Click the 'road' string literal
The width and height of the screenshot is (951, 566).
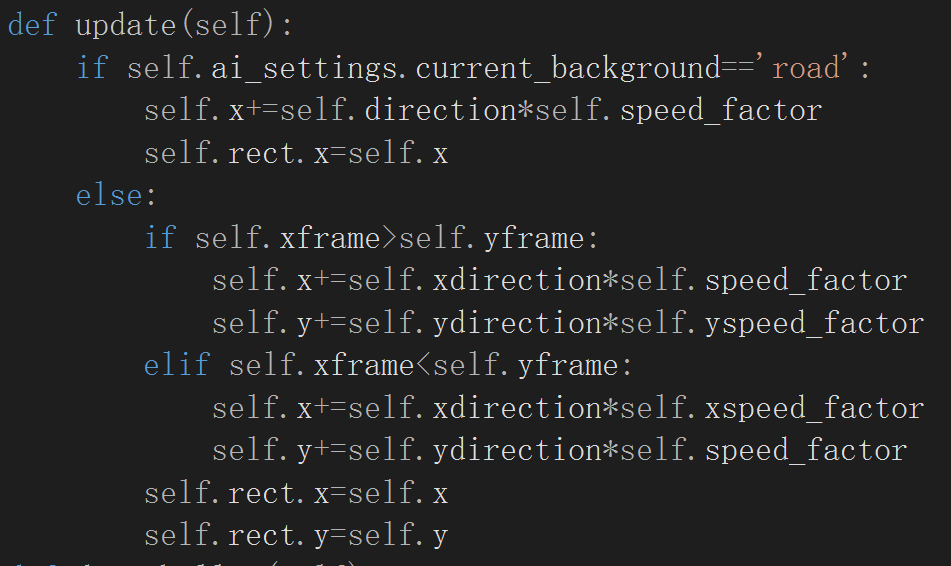[806, 67]
